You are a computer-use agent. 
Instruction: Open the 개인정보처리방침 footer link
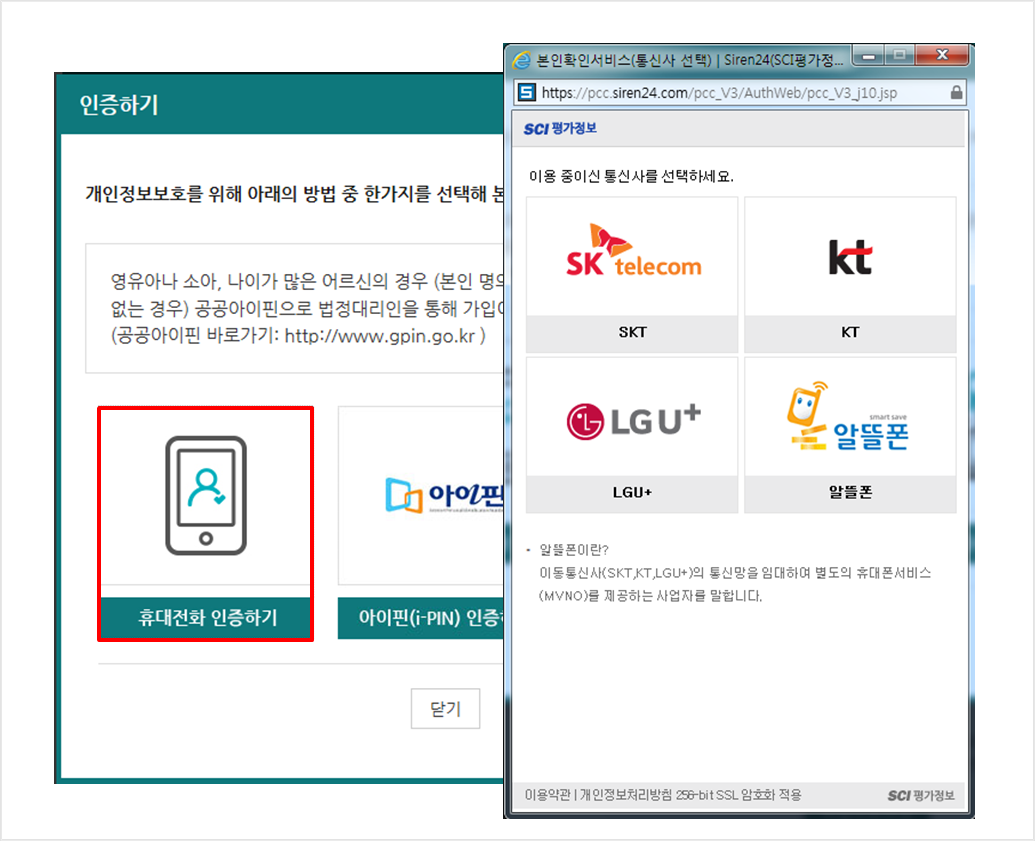[626, 795]
